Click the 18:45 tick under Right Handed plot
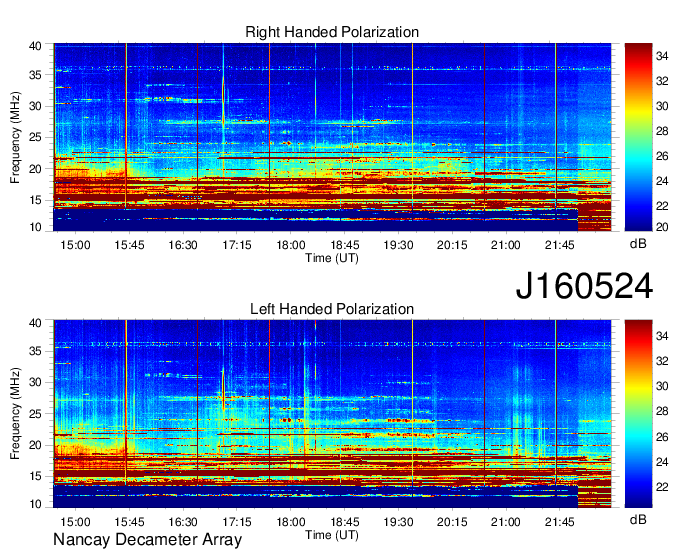The width and height of the screenshot is (680, 552). 345,245
